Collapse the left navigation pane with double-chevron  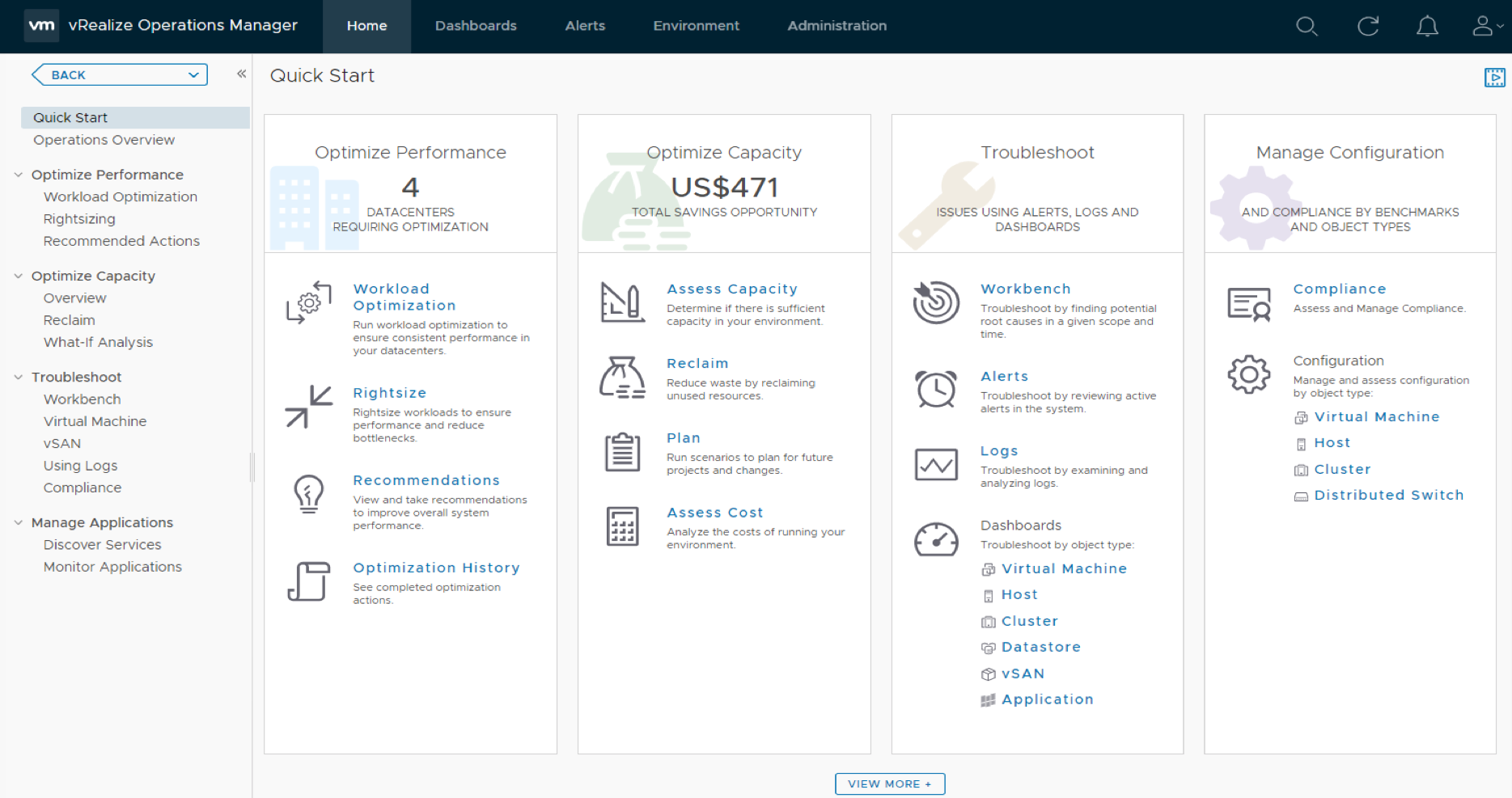pos(241,74)
